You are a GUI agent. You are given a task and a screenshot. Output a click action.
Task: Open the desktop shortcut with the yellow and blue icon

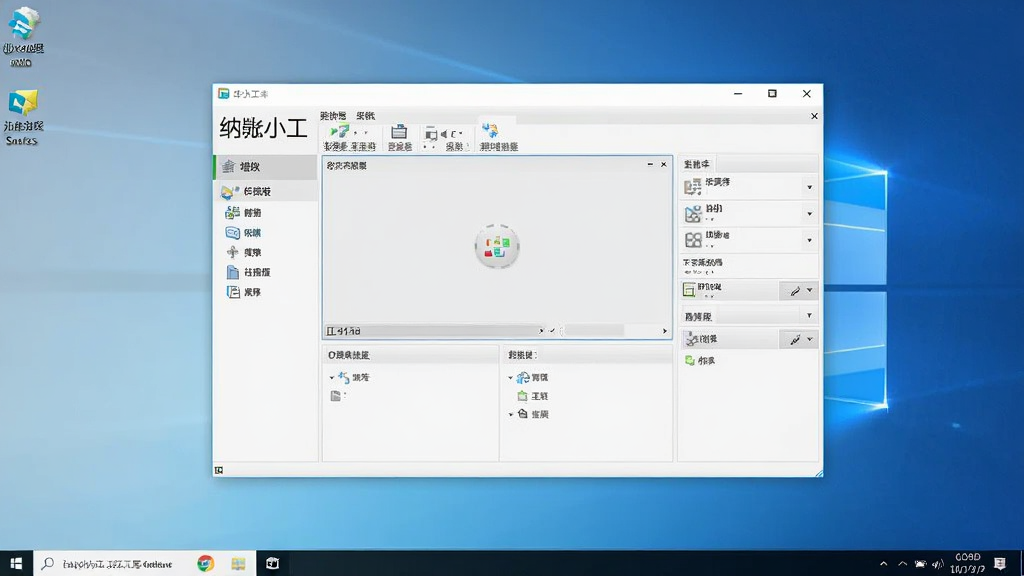(x=24, y=118)
